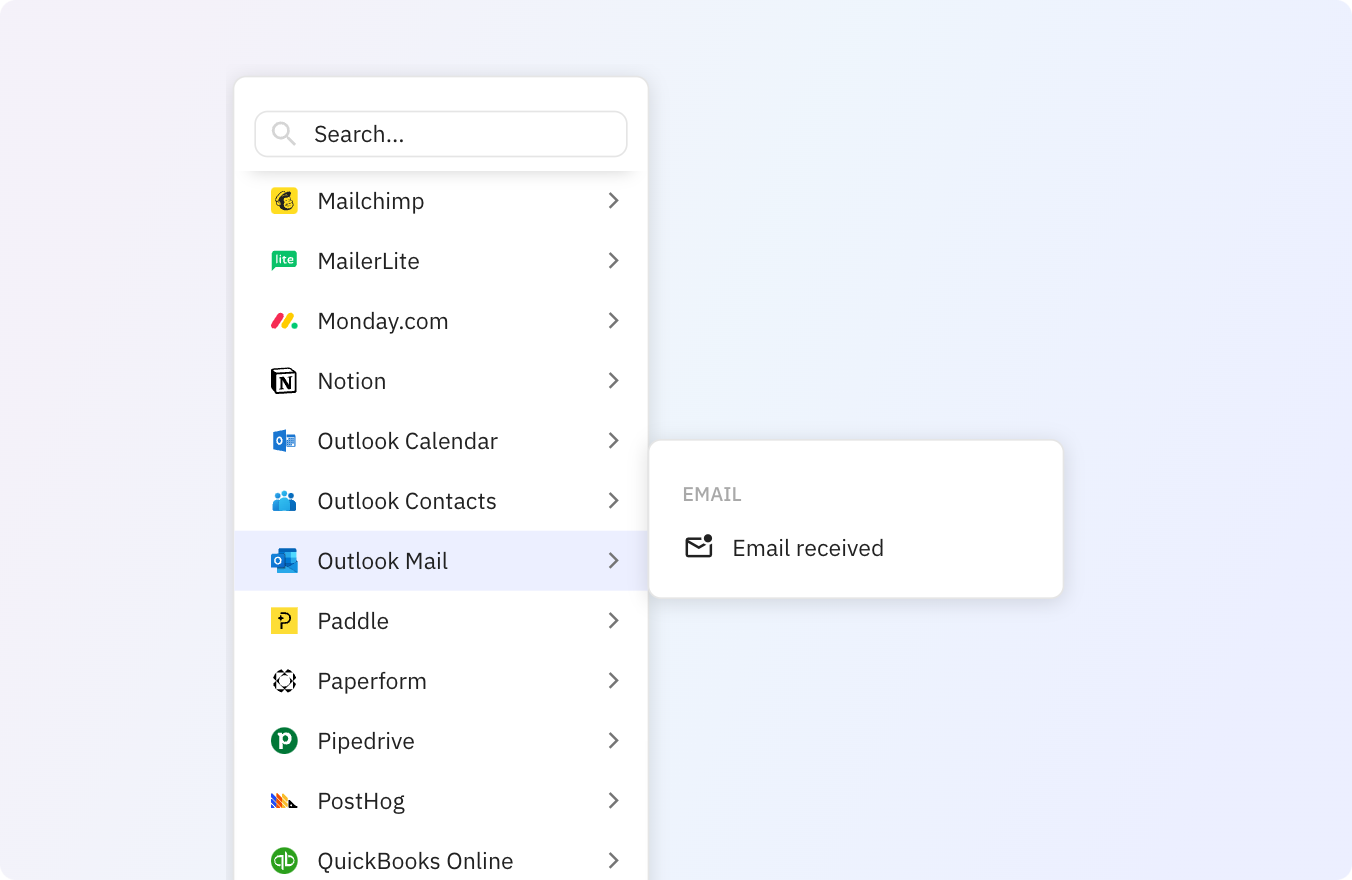Click the magnifier icon in search box
Viewport: 1352px width, 880px height.
click(x=283, y=134)
